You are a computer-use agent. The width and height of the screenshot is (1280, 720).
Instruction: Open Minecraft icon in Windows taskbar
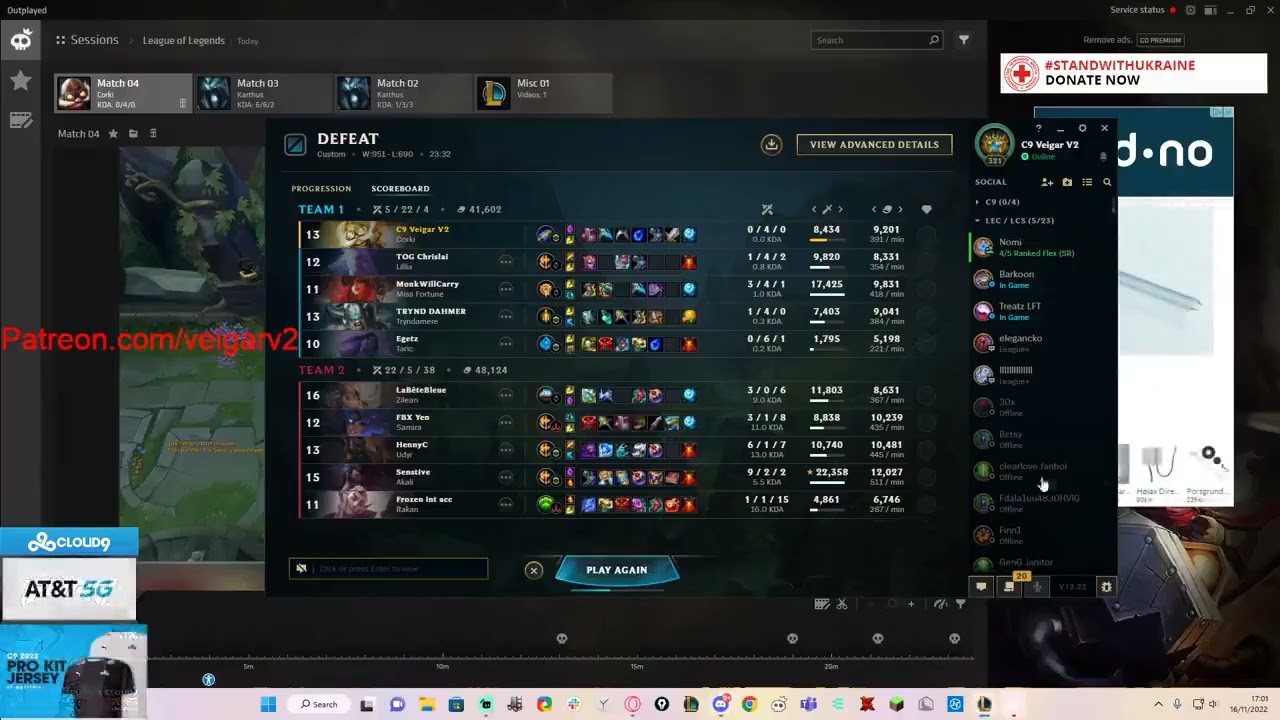click(x=897, y=704)
